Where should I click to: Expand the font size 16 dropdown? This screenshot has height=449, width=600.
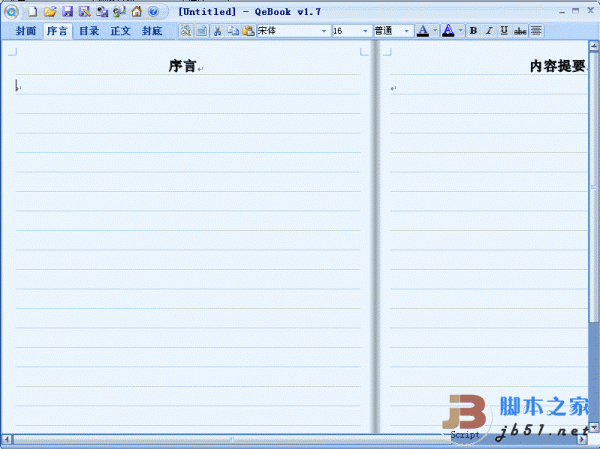click(365, 31)
